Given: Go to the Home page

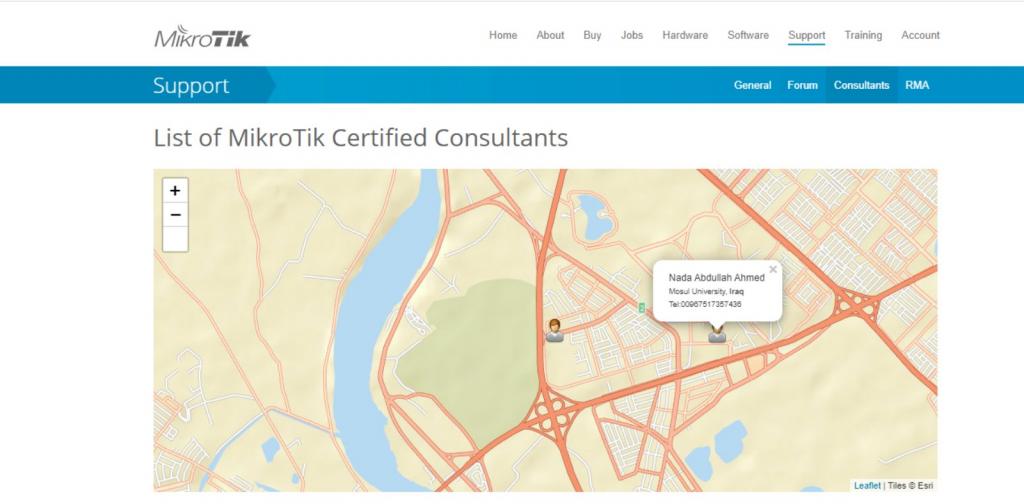Looking at the screenshot, I should 503,35.
